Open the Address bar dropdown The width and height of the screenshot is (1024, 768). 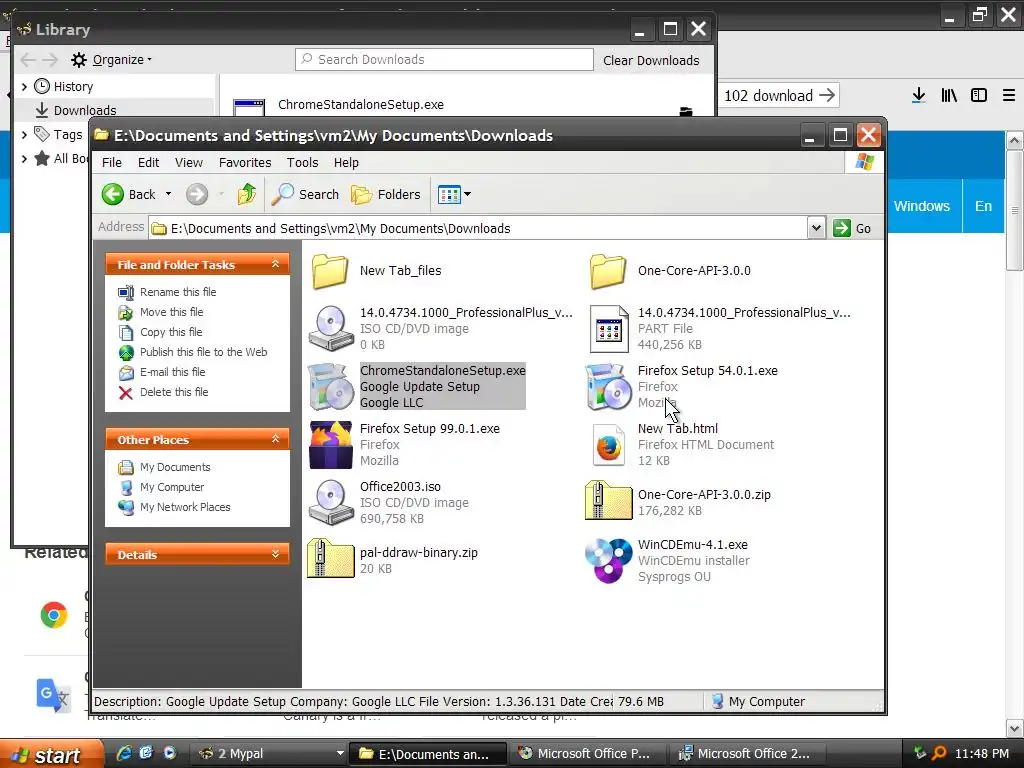click(x=816, y=228)
